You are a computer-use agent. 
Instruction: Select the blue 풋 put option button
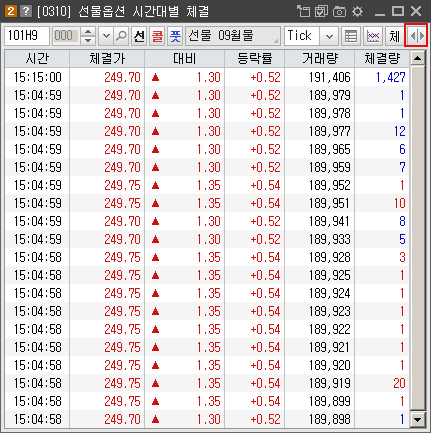[x=175, y=36]
